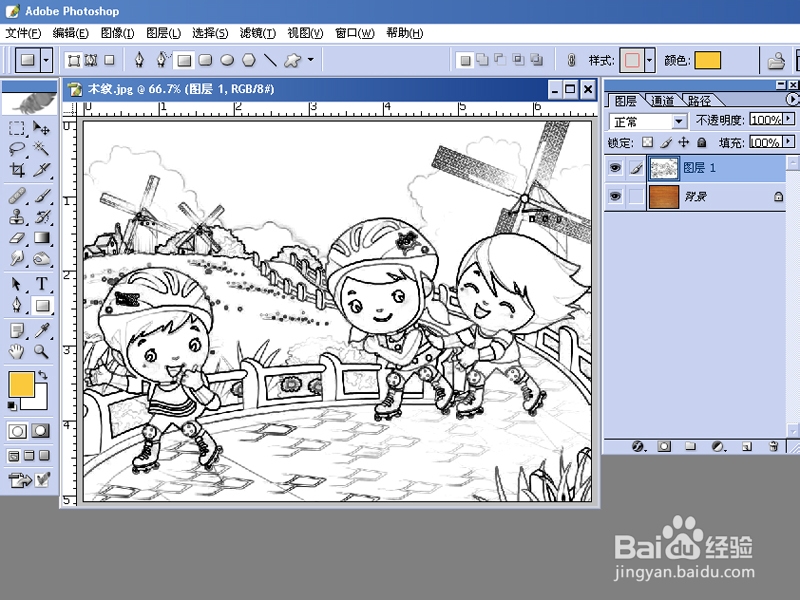Screen dimensions: 800x600
Task: Select the Gradient tool
Action: click(x=41, y=238)
